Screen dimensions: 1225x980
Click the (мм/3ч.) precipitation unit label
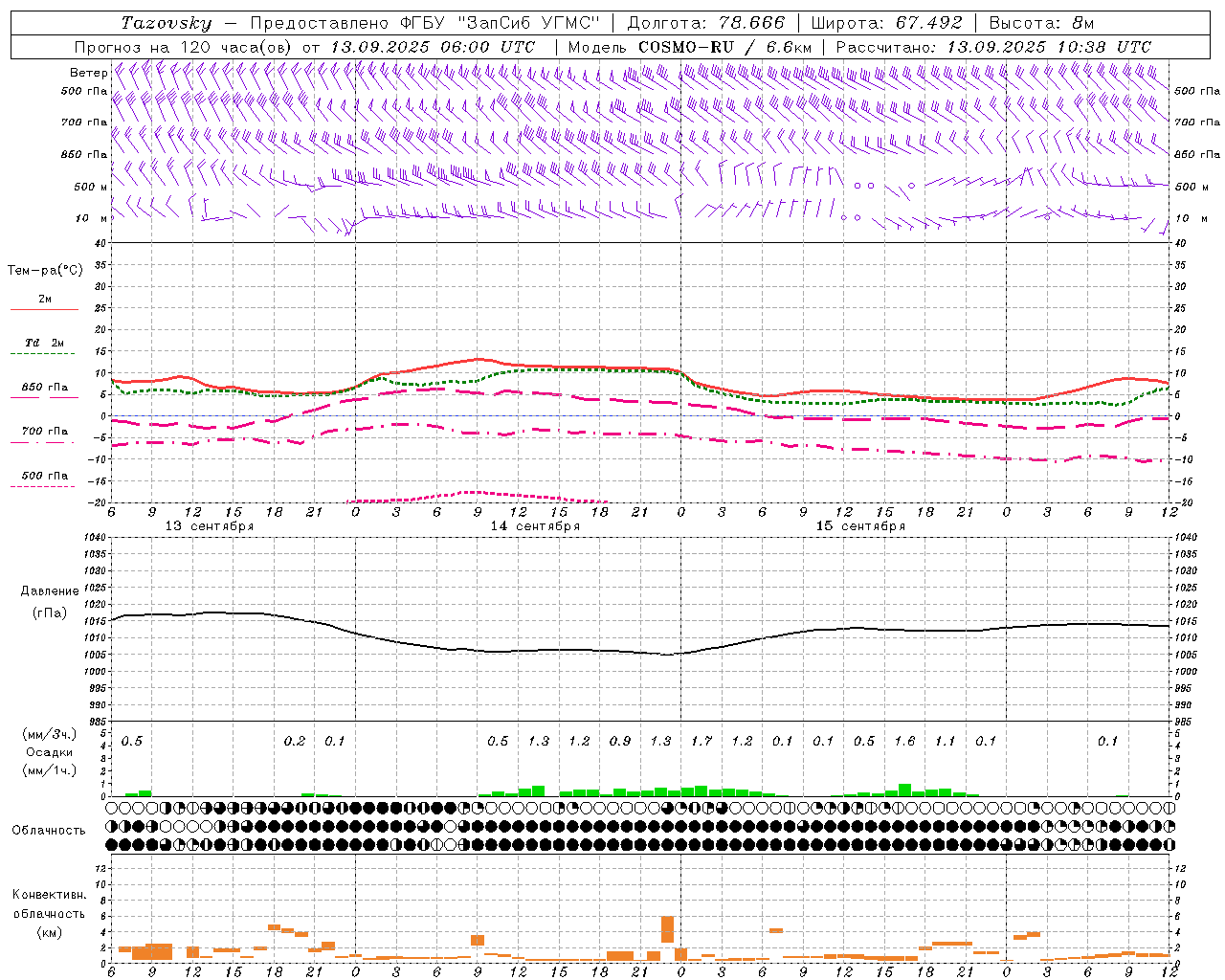coord(49,734)
